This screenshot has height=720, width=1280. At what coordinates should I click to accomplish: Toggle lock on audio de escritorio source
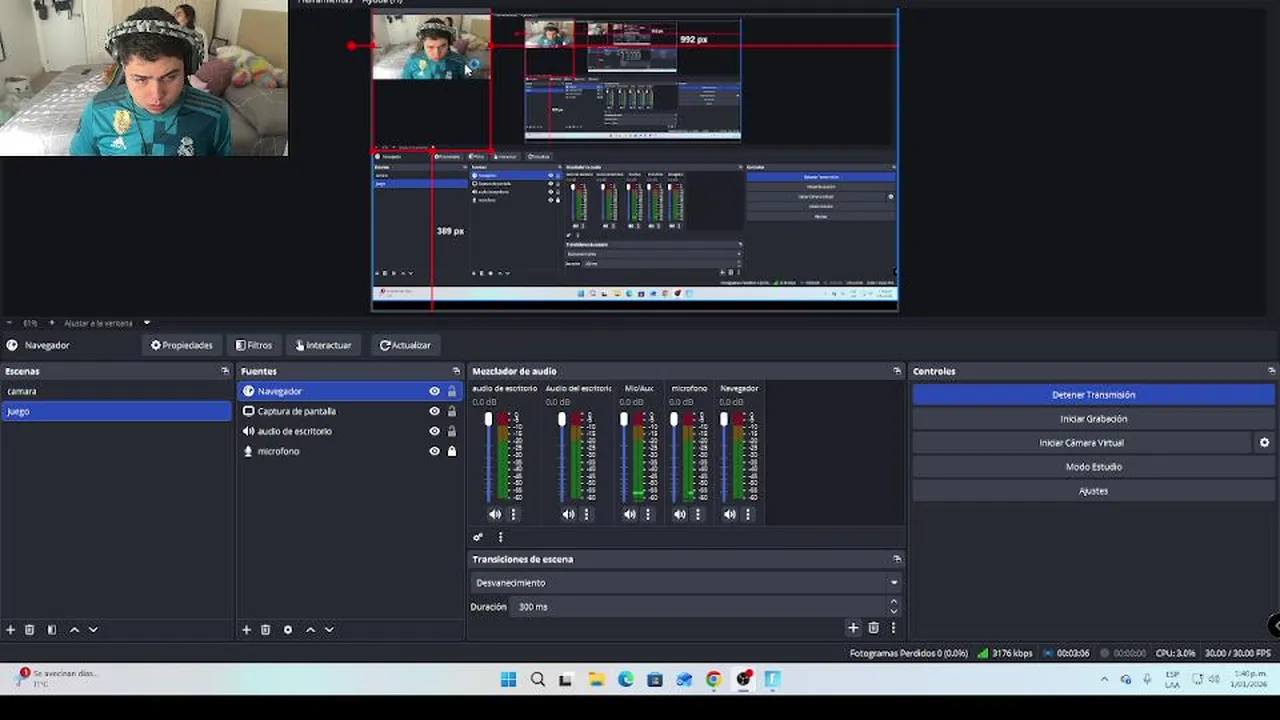tap(452, 431)
